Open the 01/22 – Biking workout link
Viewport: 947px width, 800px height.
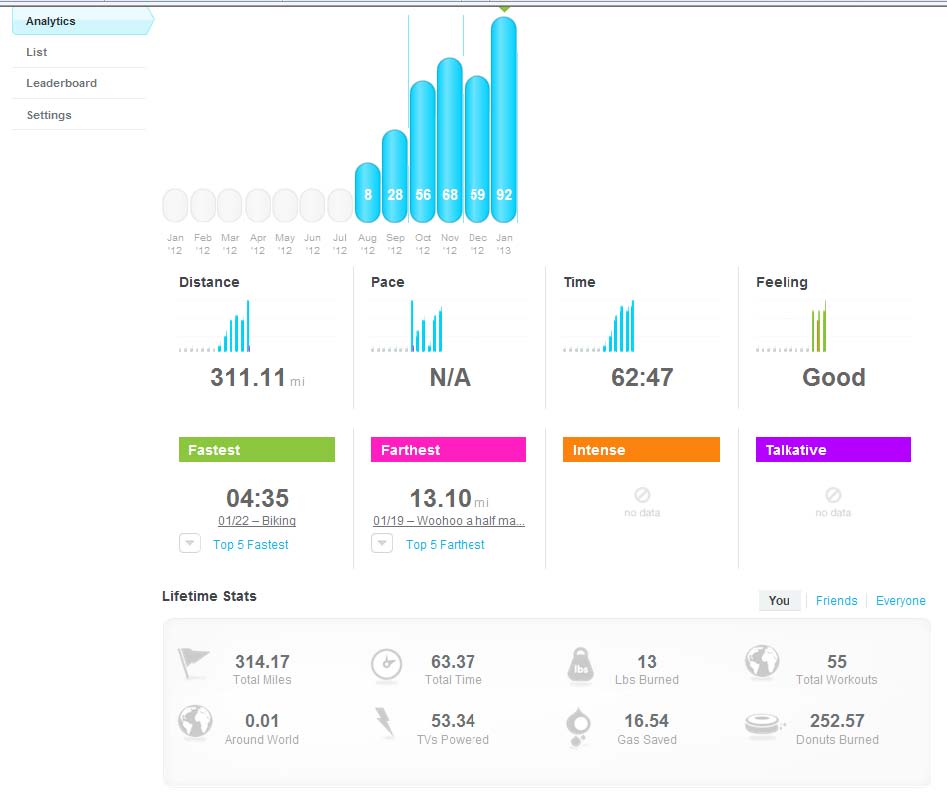pyautogui.click(x=257, y=521)
